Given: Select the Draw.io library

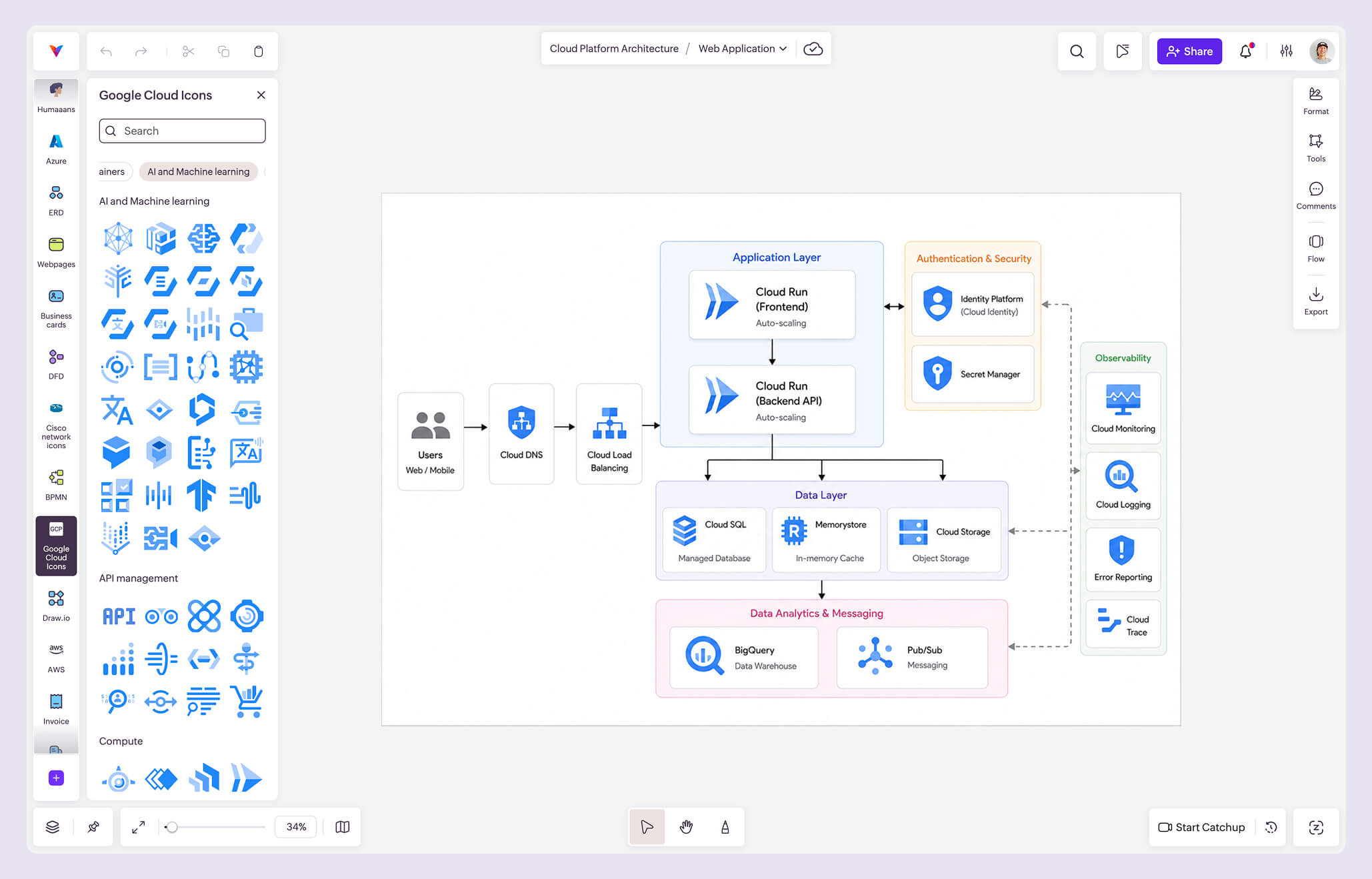Looking at the screenshot, I should point(56,606).
